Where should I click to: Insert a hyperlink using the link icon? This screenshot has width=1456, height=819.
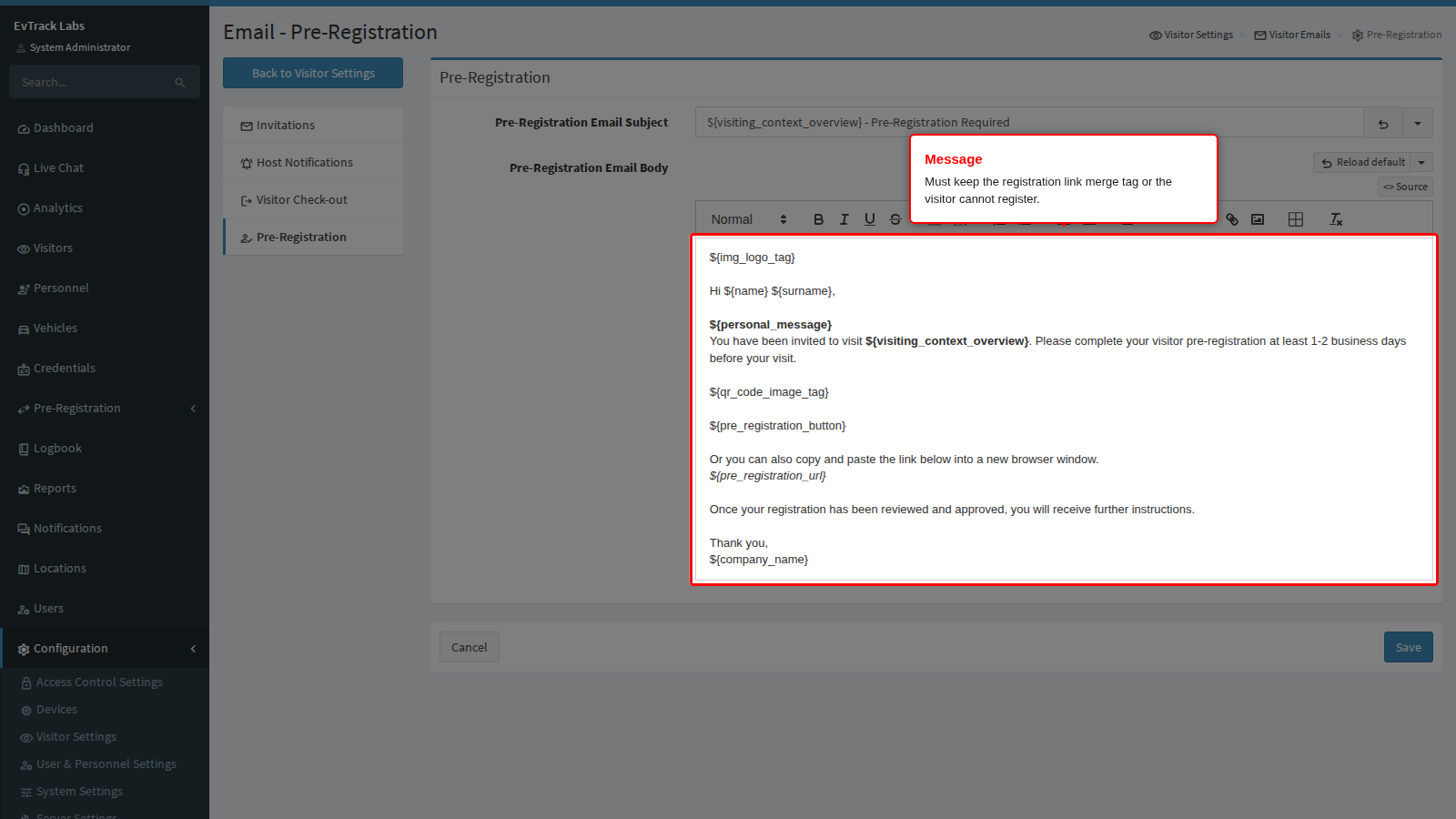pos(1232,219)
